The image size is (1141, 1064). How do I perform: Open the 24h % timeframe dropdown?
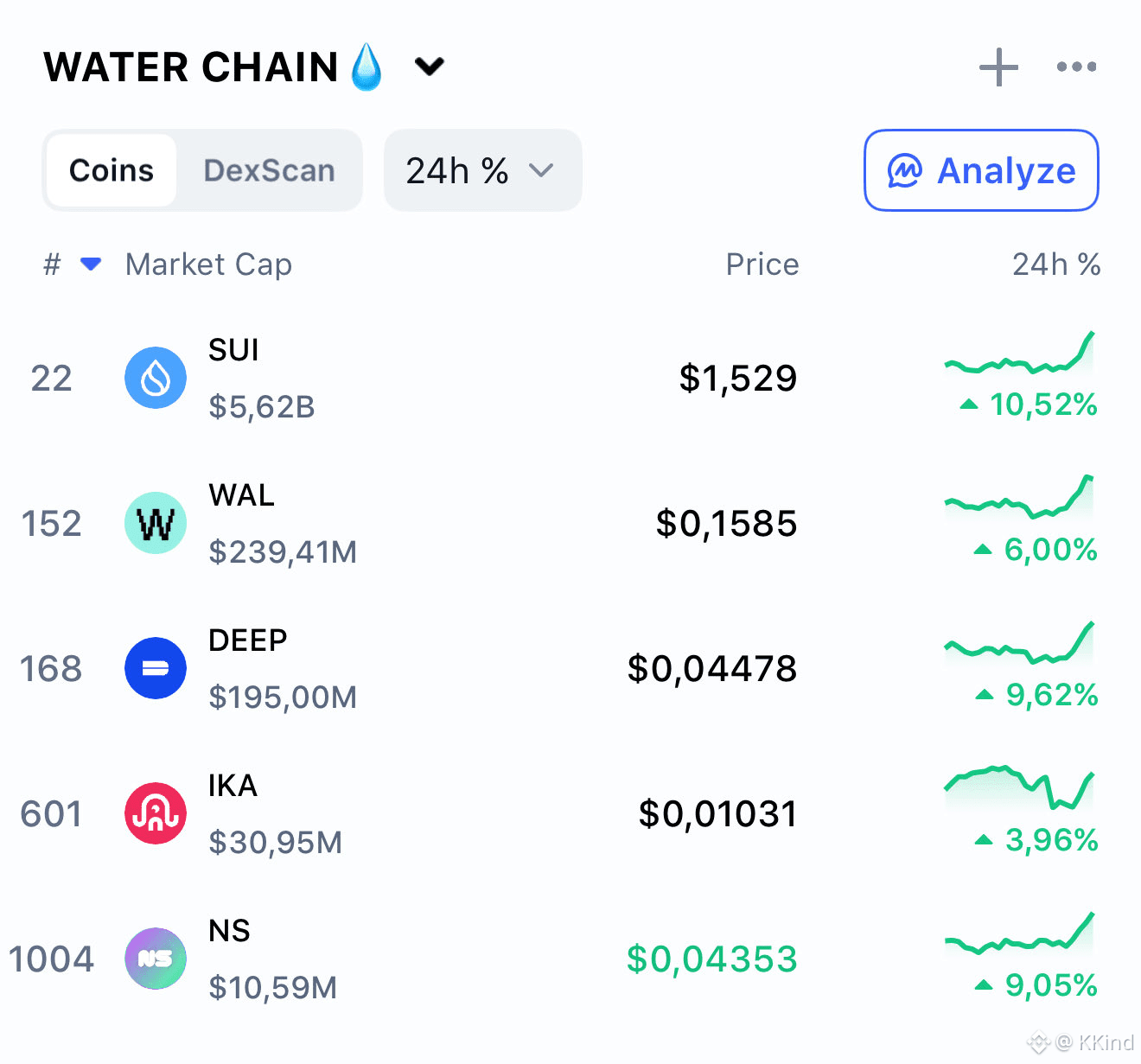click(x=482, y=170)
